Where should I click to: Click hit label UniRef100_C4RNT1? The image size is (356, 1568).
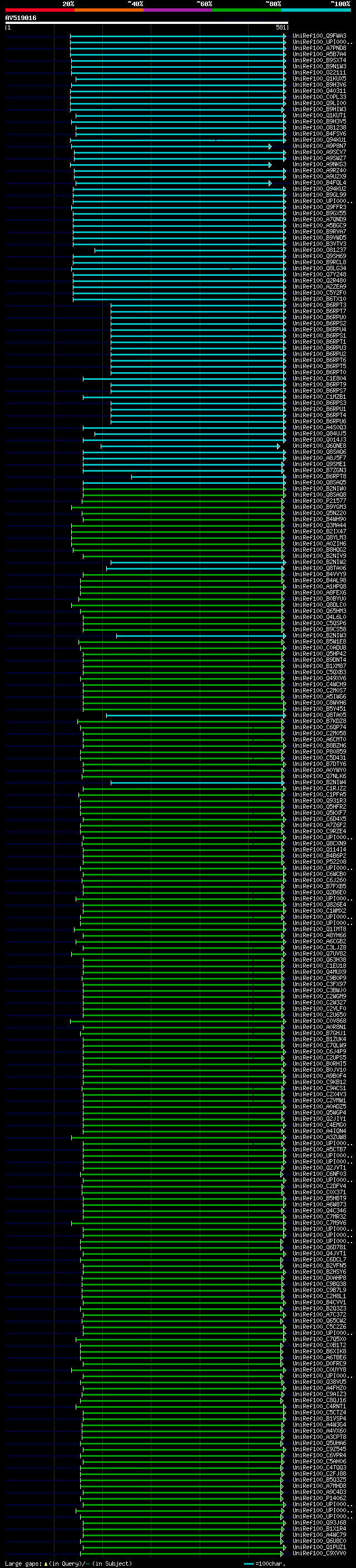(319, 1406)
